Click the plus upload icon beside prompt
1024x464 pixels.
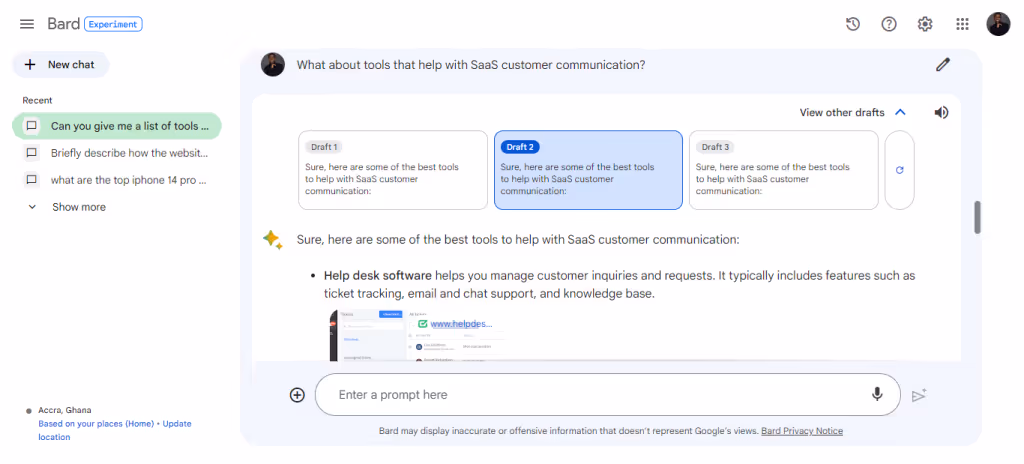(297, 395)
